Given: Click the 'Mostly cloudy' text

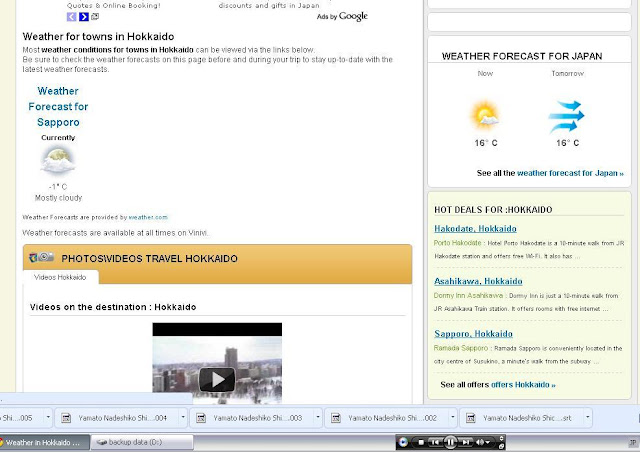Looking at the screenshot, I should (x=58, y=198).
